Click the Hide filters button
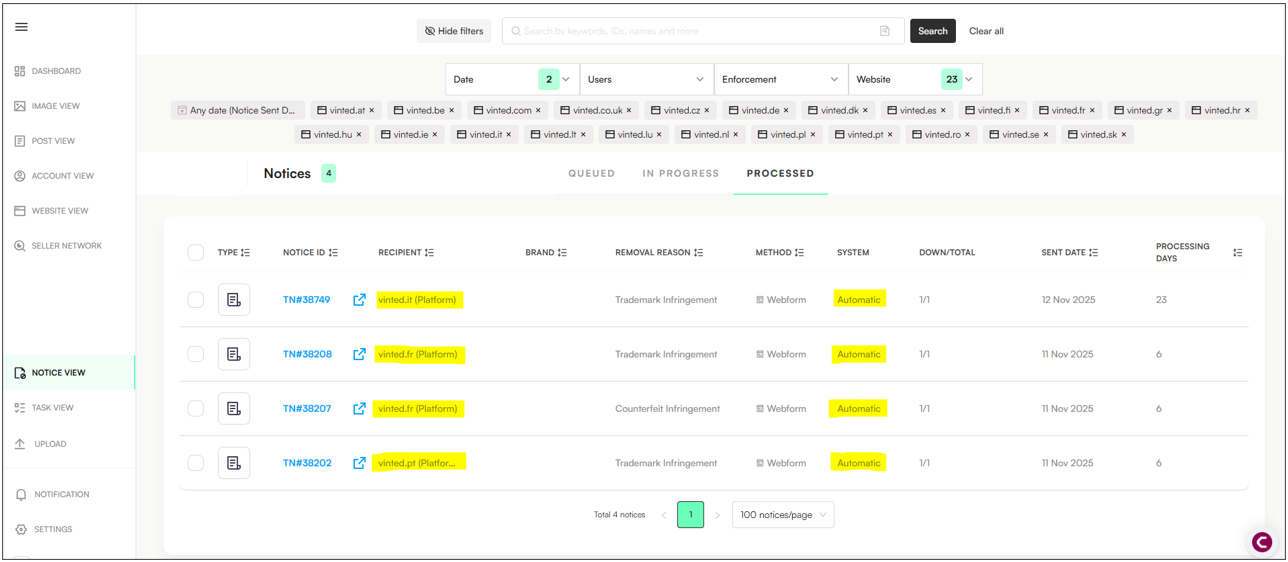This screenshot has width=1288, height=562. (454, 31)
